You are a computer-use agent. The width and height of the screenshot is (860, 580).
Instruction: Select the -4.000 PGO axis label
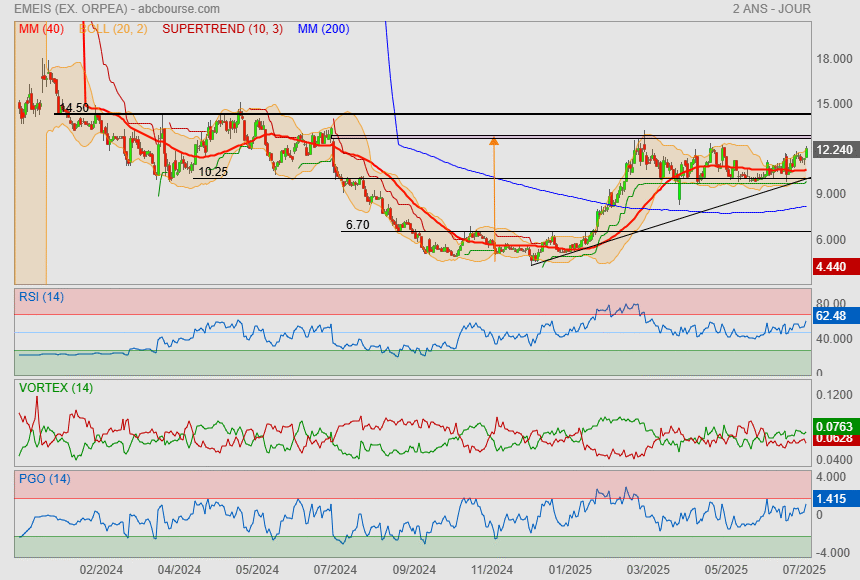point(833,553)
